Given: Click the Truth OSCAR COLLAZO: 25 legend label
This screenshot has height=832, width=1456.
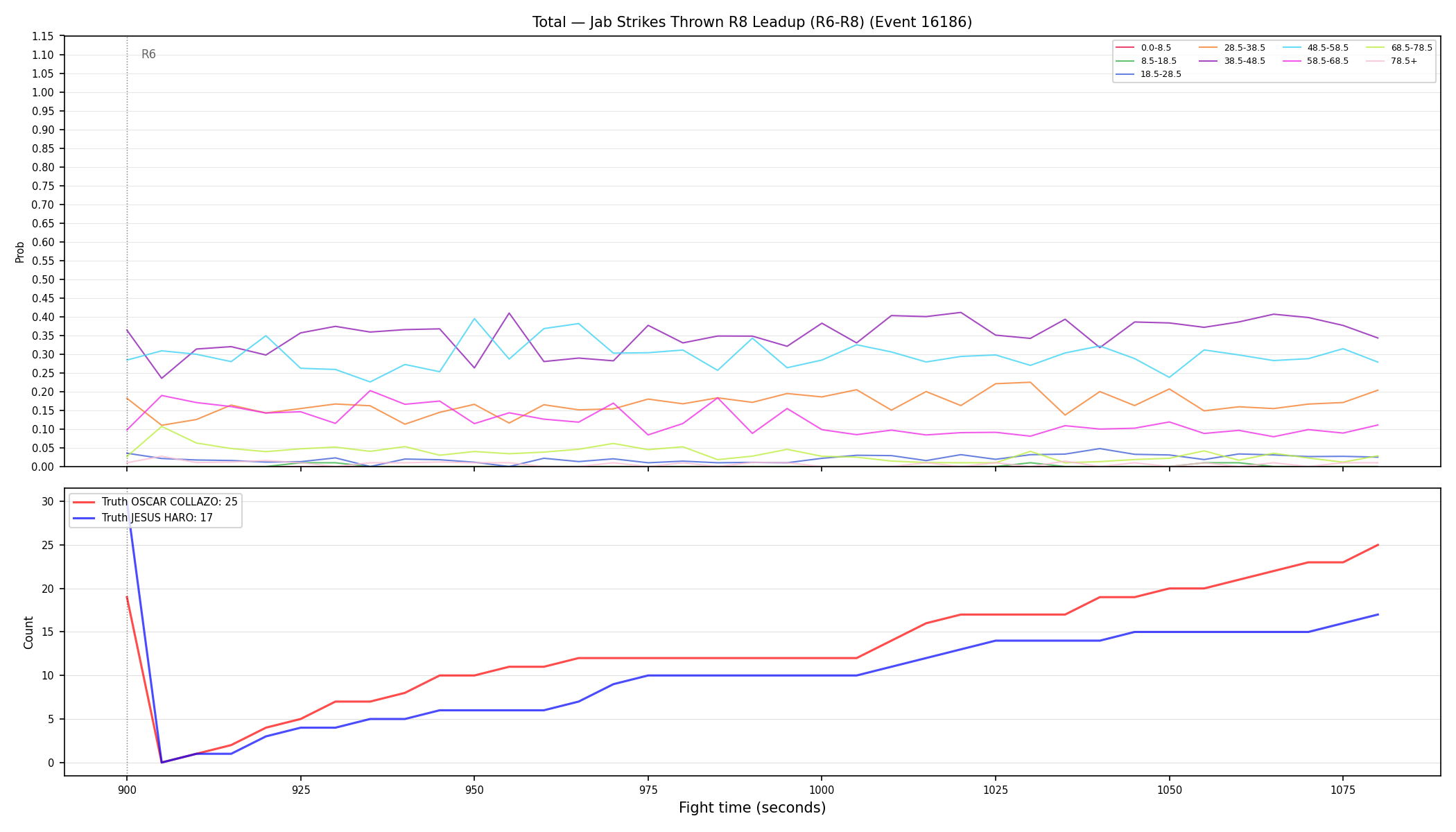Looking at the screenshot, I should (169, 502).
